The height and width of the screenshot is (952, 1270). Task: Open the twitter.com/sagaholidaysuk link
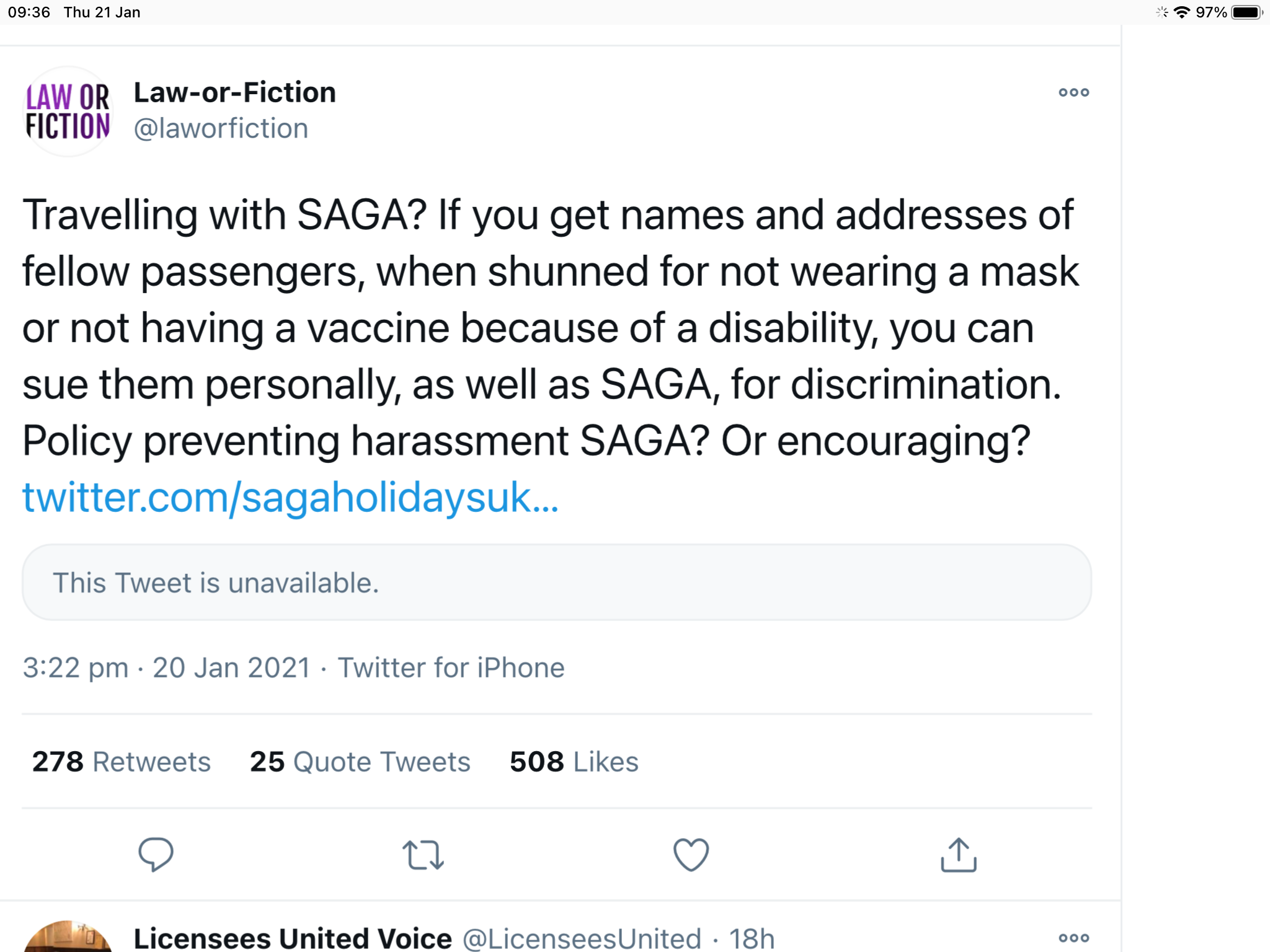coord(290,497)
